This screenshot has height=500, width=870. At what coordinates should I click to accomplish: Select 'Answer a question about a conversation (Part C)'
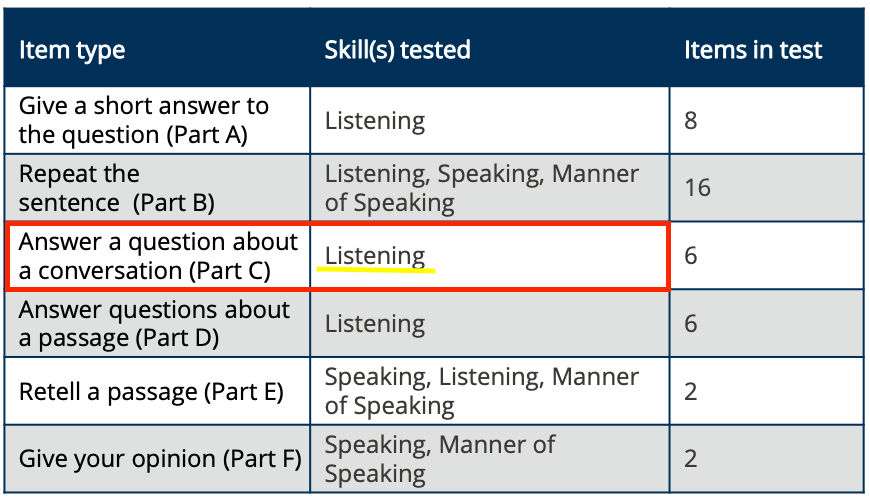[158, 256]
